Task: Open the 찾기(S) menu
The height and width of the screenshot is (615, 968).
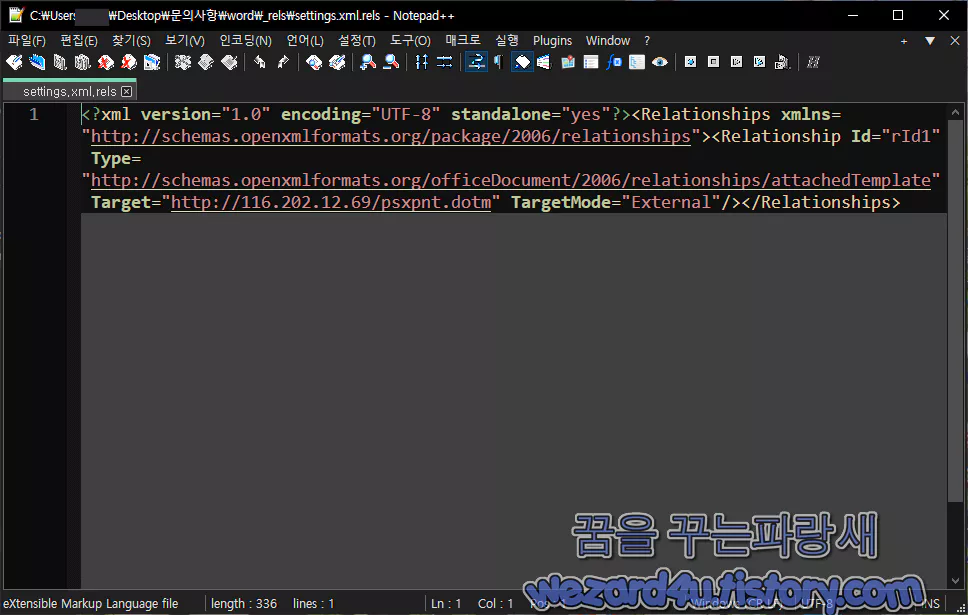Action: click(x=131, y=41)
